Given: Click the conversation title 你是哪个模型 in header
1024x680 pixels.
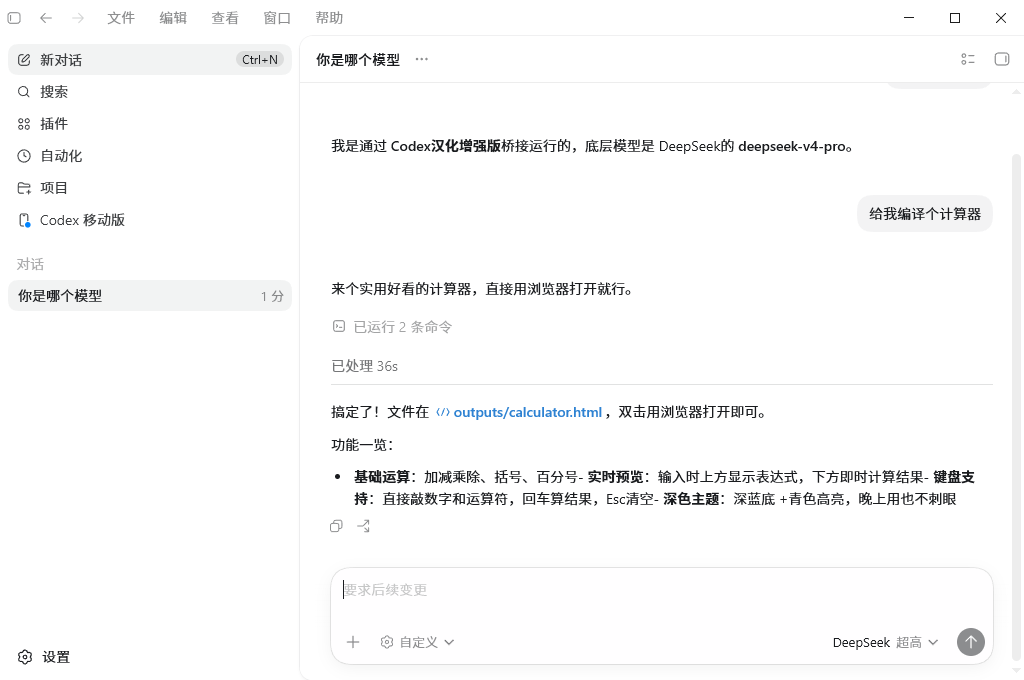Looking at the screenshot, I should pos(358,59).
